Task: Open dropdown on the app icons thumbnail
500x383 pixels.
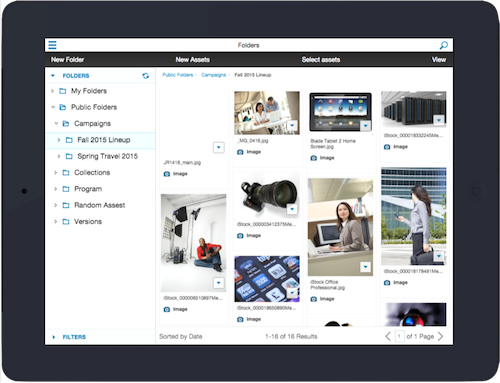Action: pyautogui.click(x=292, y=293)
